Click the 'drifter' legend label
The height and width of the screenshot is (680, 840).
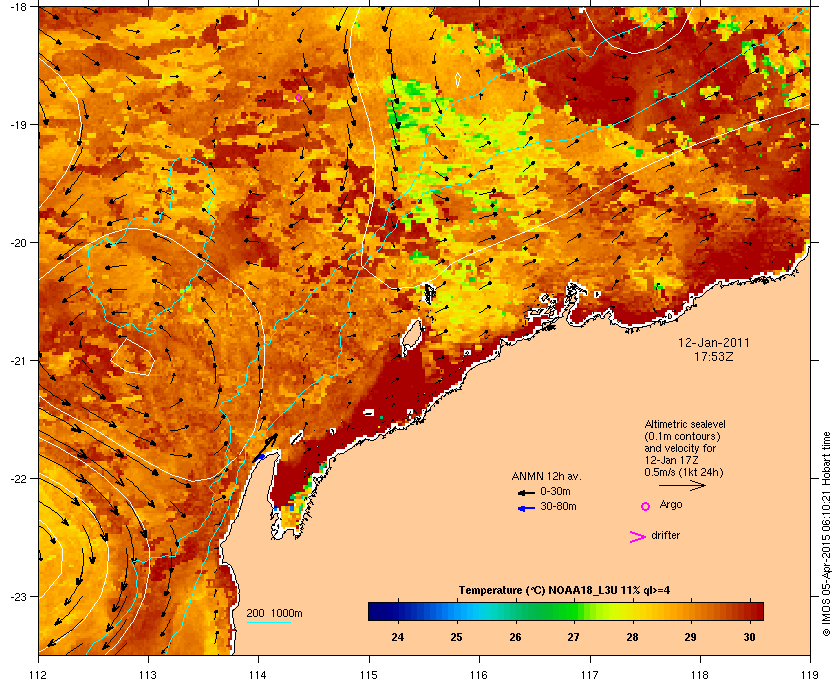tap(665, 535)
